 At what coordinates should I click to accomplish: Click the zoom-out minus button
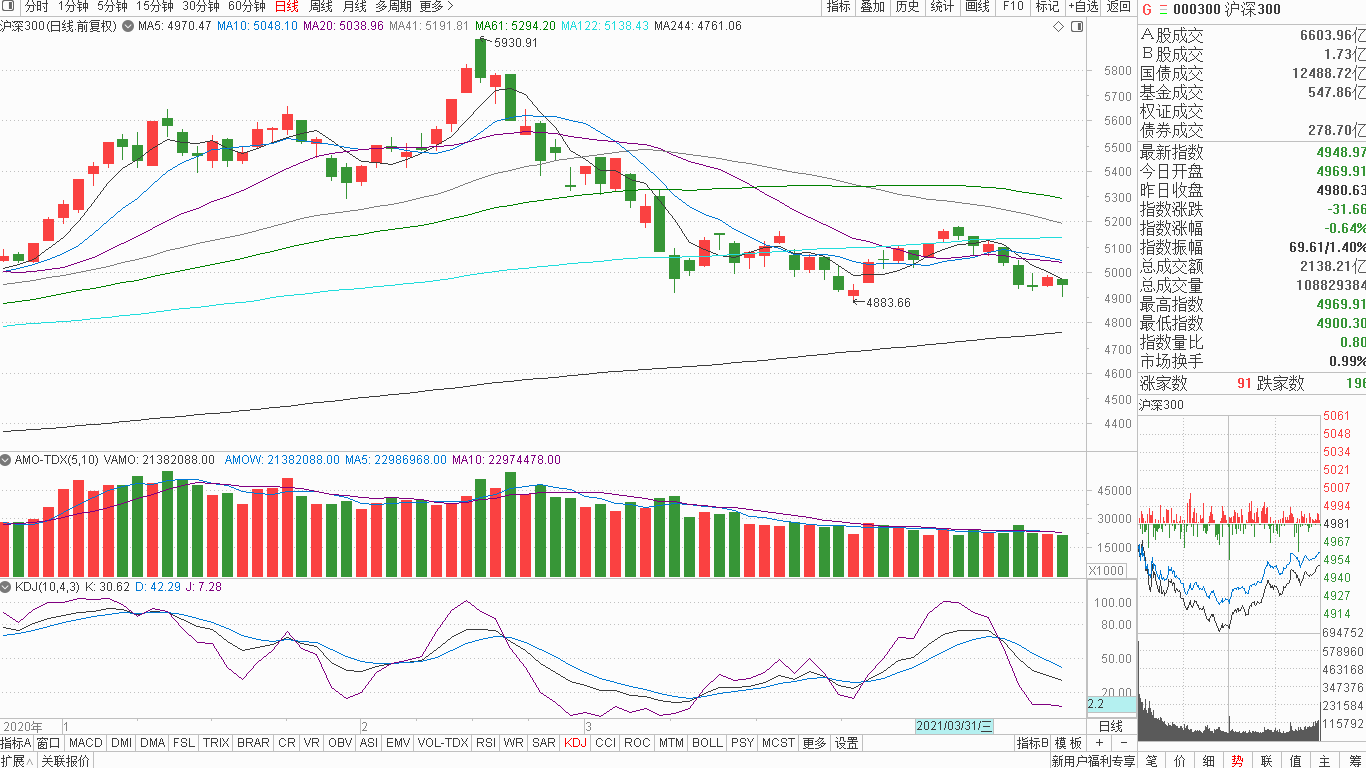1123,743
